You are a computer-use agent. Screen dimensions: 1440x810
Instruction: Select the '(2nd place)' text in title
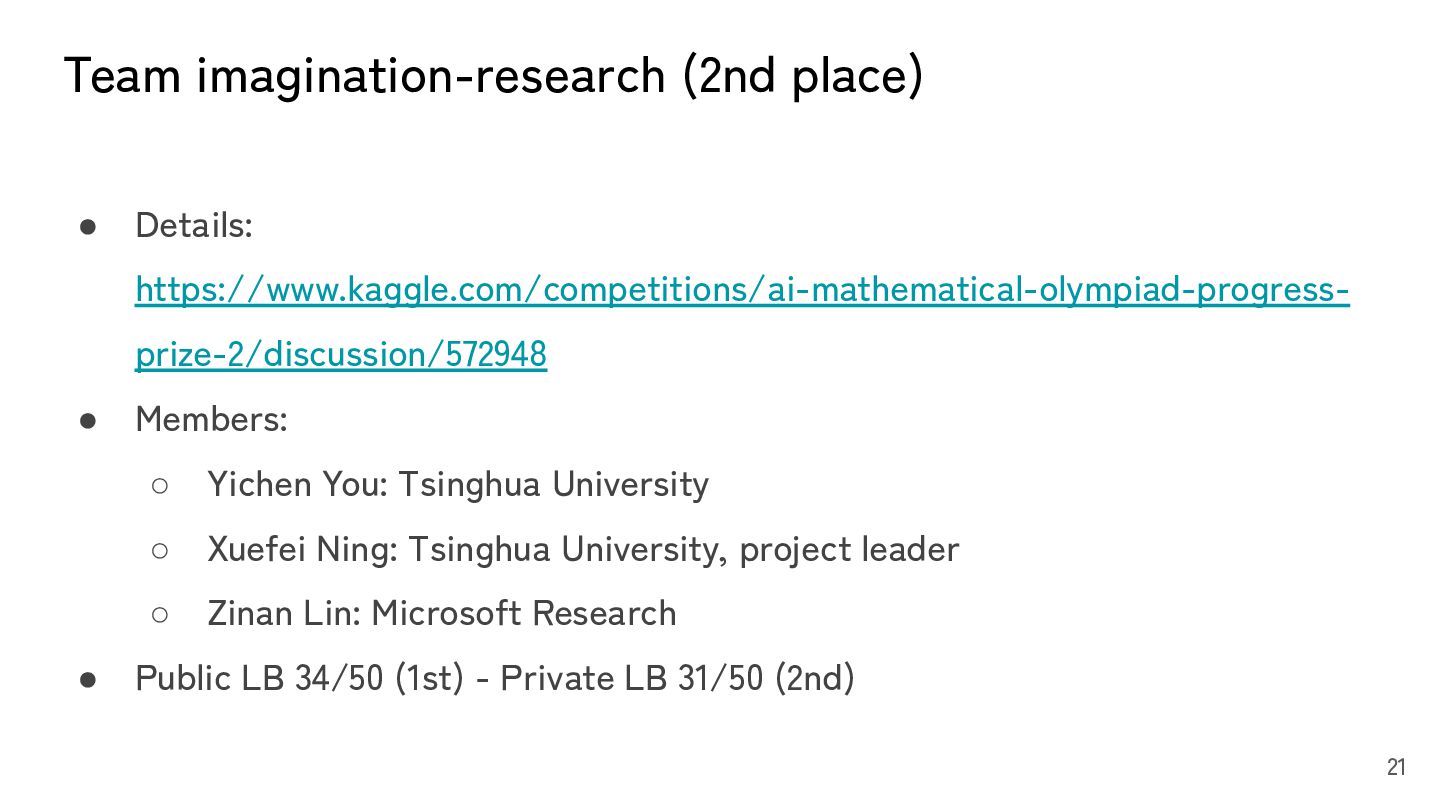click(x=803, y=76)
